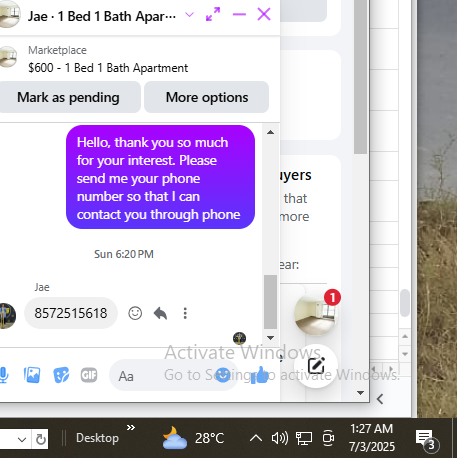457x458 pixels.
Task: Open the $600 - 1 Bed 1 Bath Apartment listing
Action: click(x=108, y=68)
